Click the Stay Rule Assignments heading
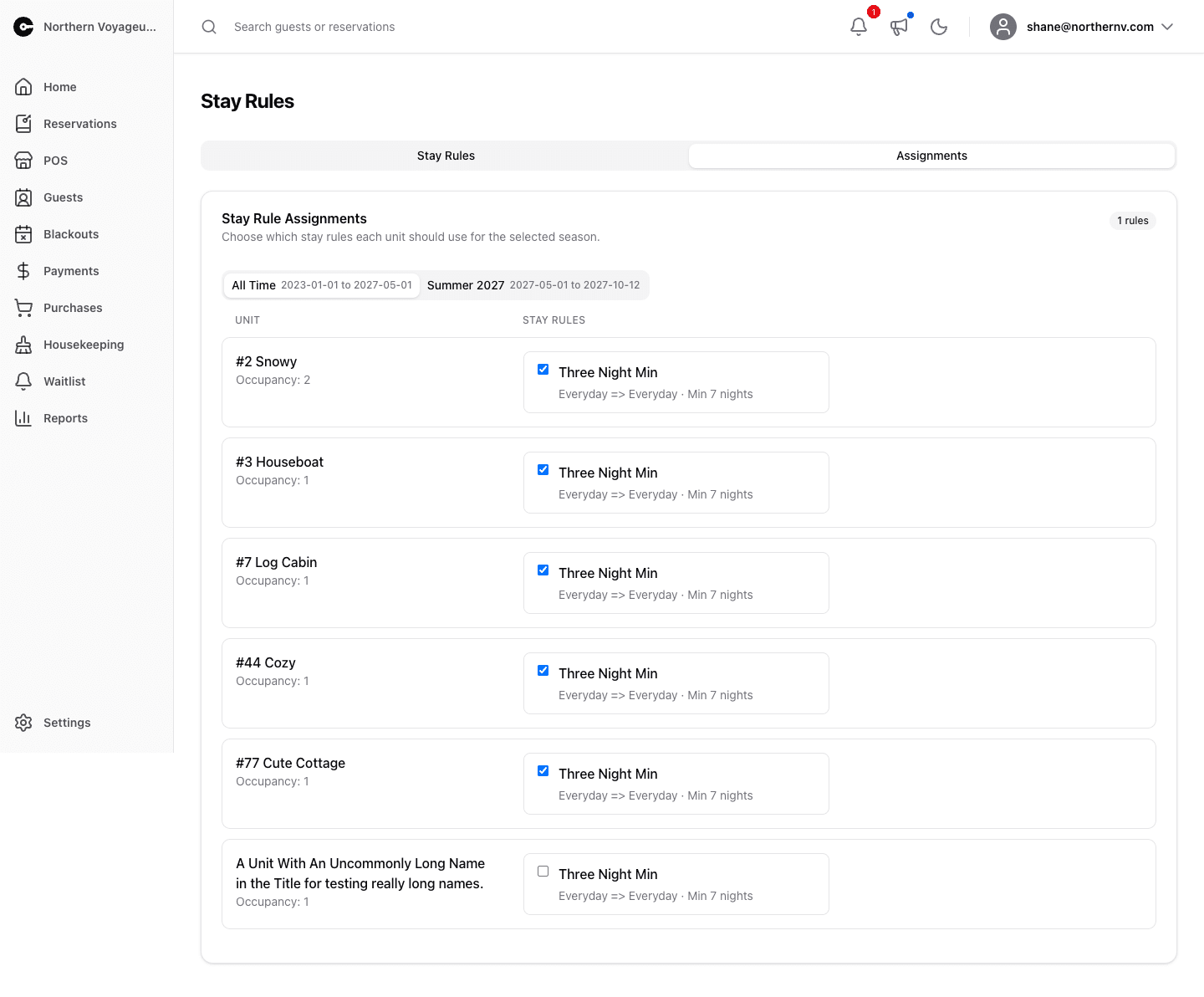Screen dimensions: 1204x997 pyautogui.click(x=294, y=218)
